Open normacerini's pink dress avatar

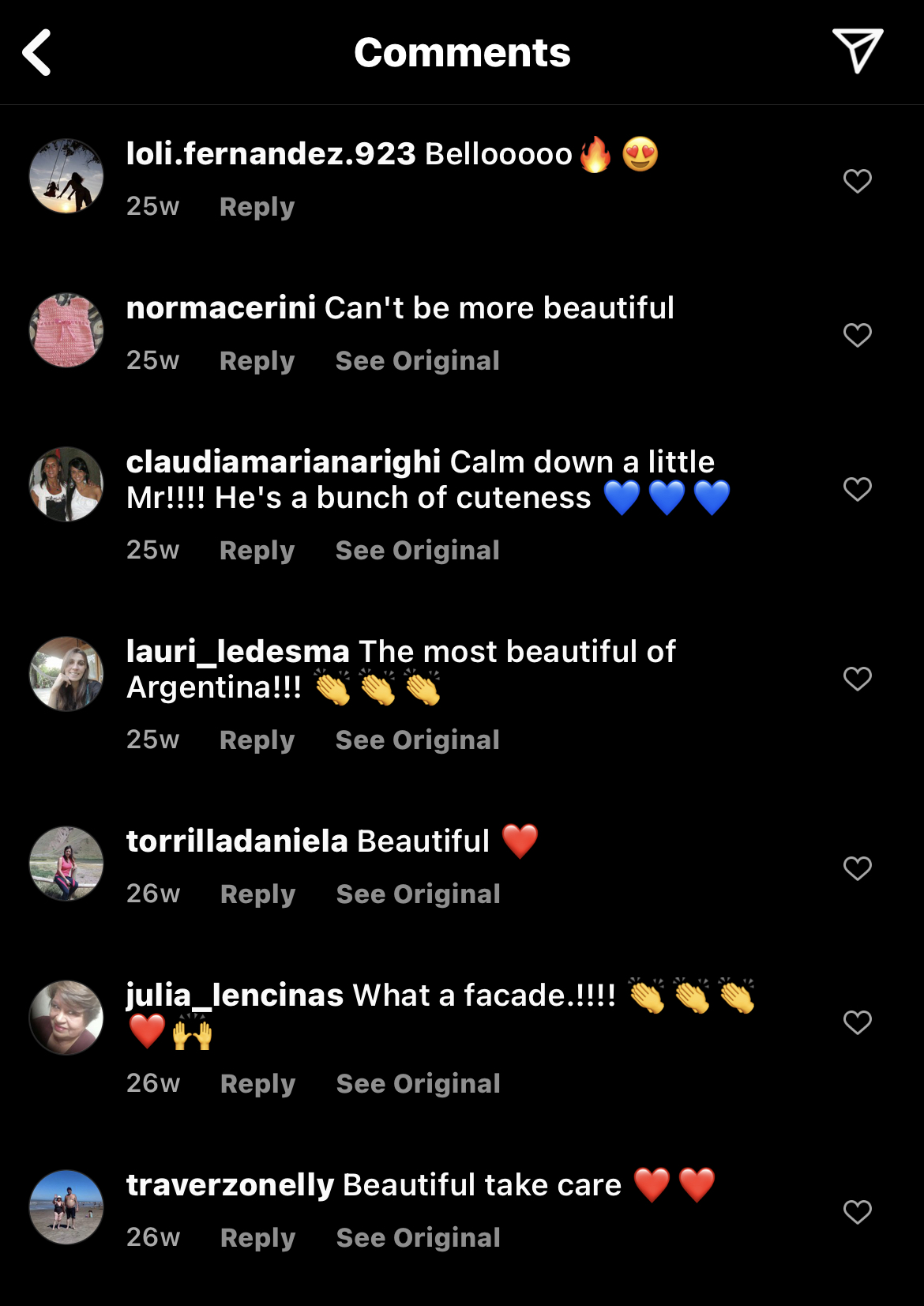(x=66, y=330)
